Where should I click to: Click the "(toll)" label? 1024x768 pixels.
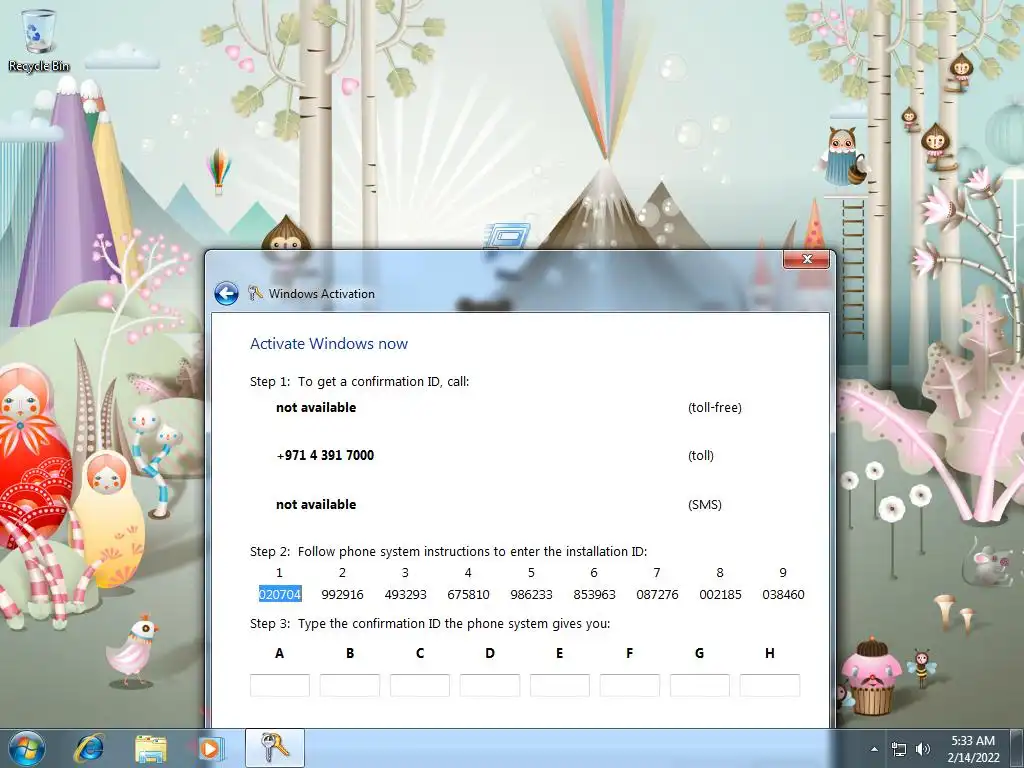click(x=701, y=456)
